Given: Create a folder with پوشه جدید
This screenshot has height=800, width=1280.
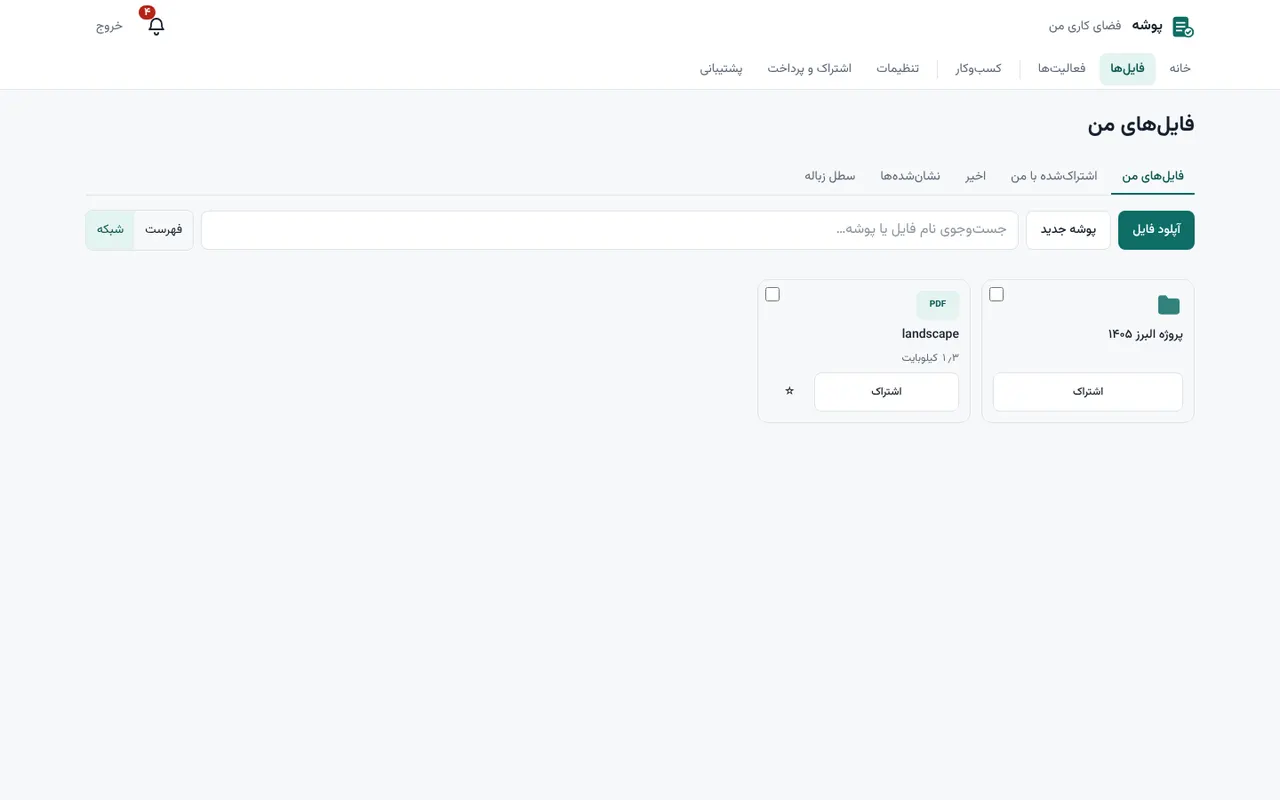Looking at the screenshot, I should [x=1068, y=230].
